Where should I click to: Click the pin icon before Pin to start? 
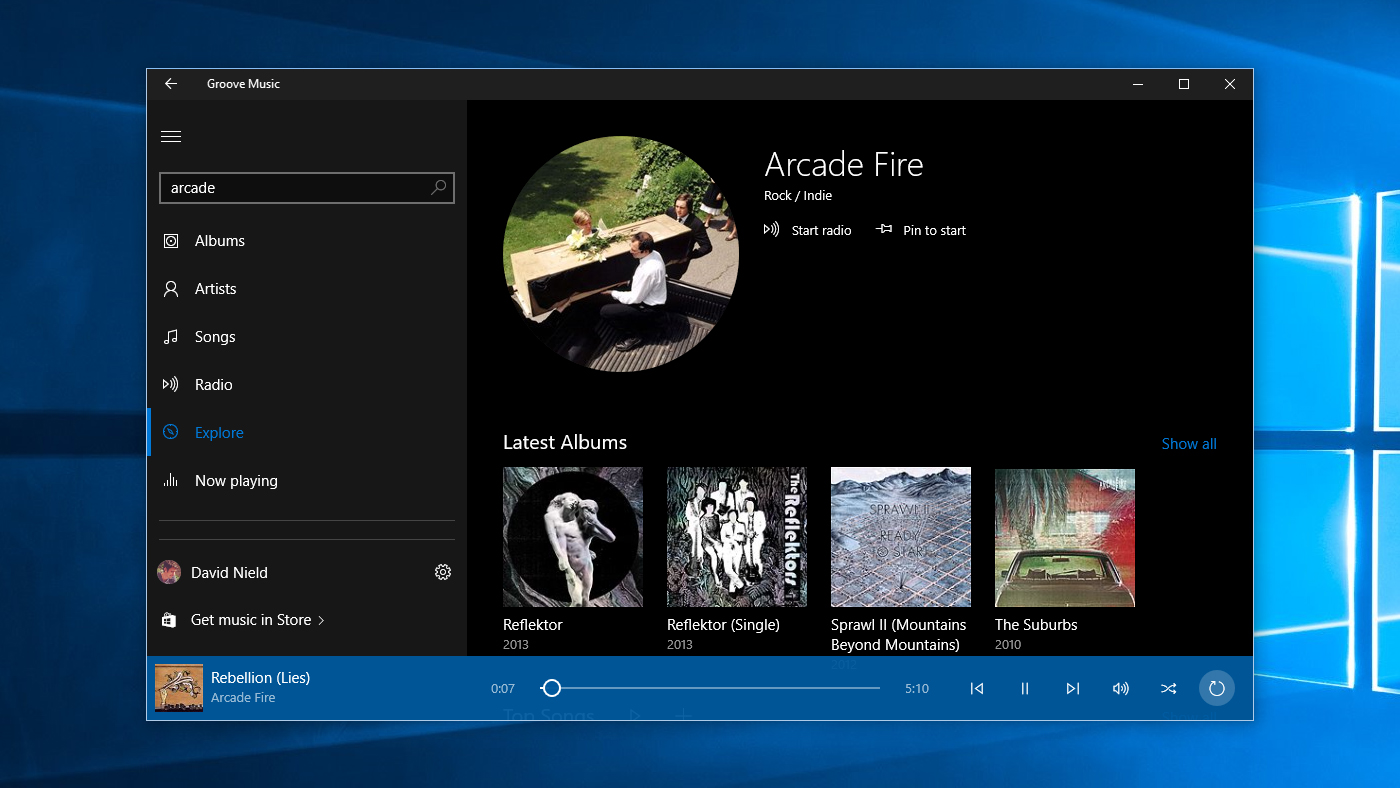884,230
